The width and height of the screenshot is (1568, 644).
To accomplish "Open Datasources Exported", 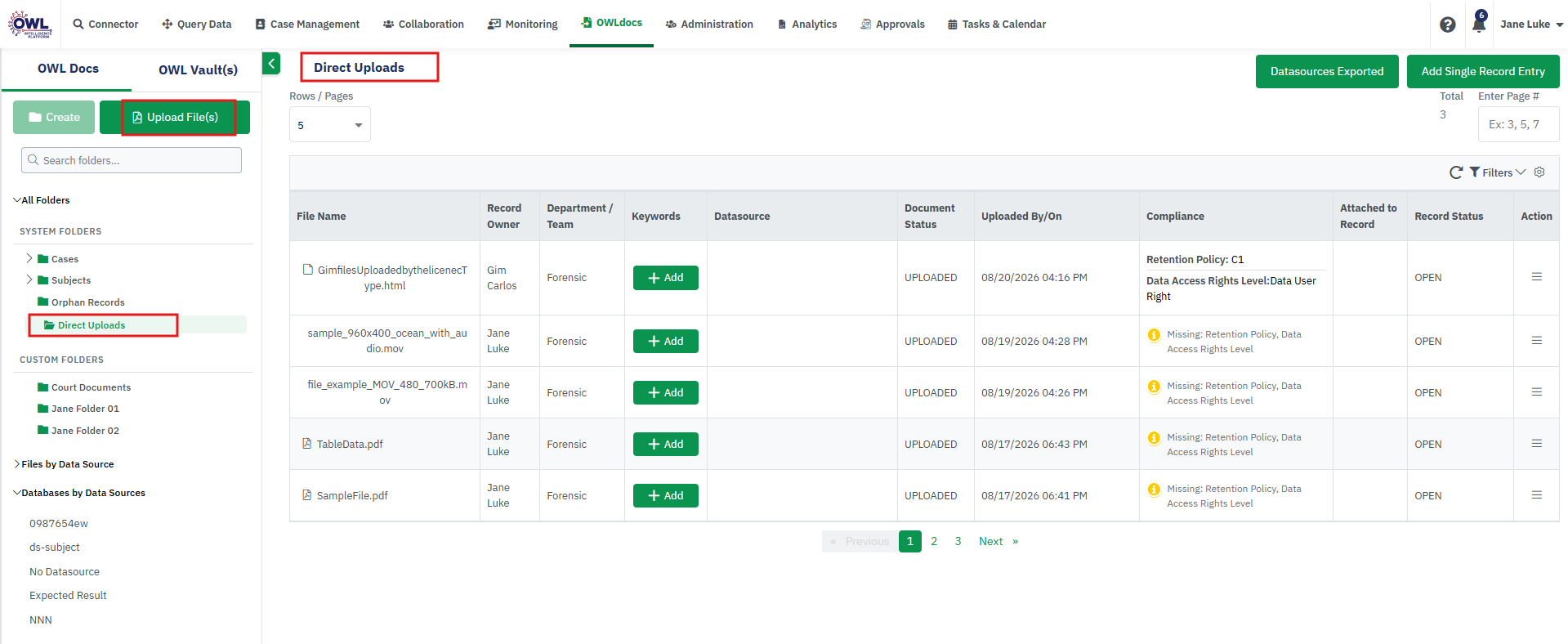I will coord(1327,71).
